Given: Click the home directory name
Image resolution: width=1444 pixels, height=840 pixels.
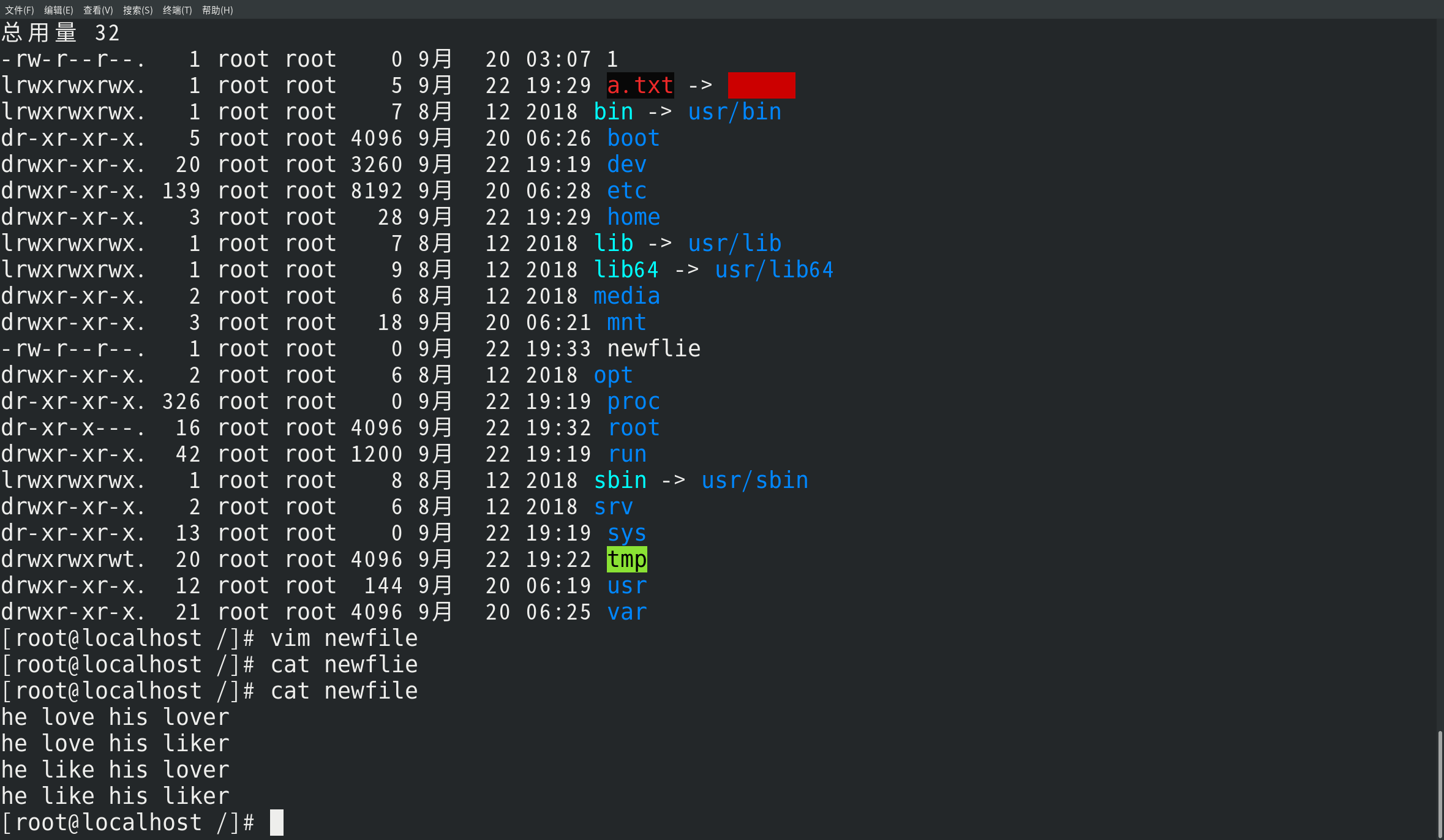Looking at the screenshot, I should click(633, 217).
